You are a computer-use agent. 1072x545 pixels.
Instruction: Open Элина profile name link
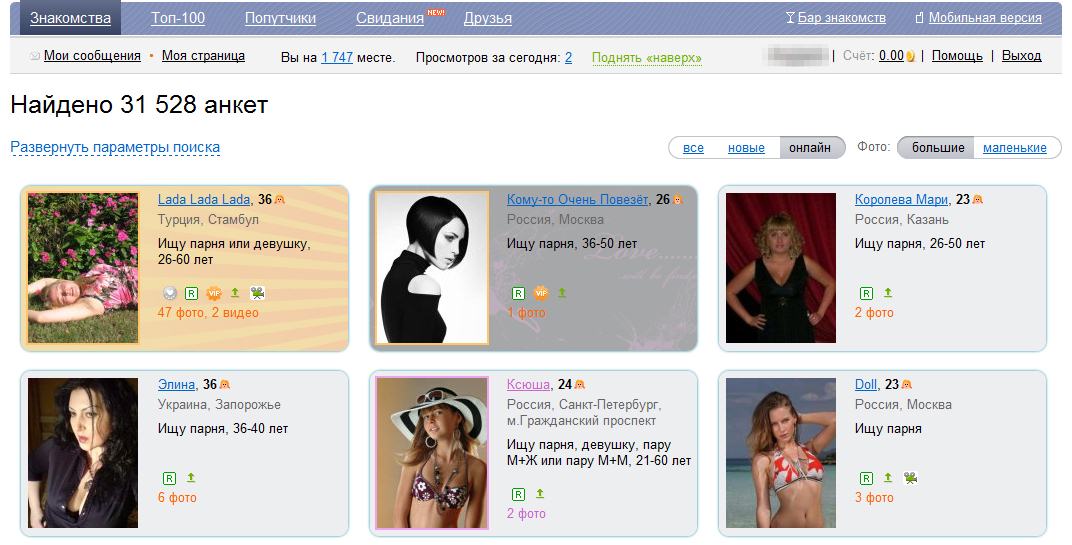(176, 385)
